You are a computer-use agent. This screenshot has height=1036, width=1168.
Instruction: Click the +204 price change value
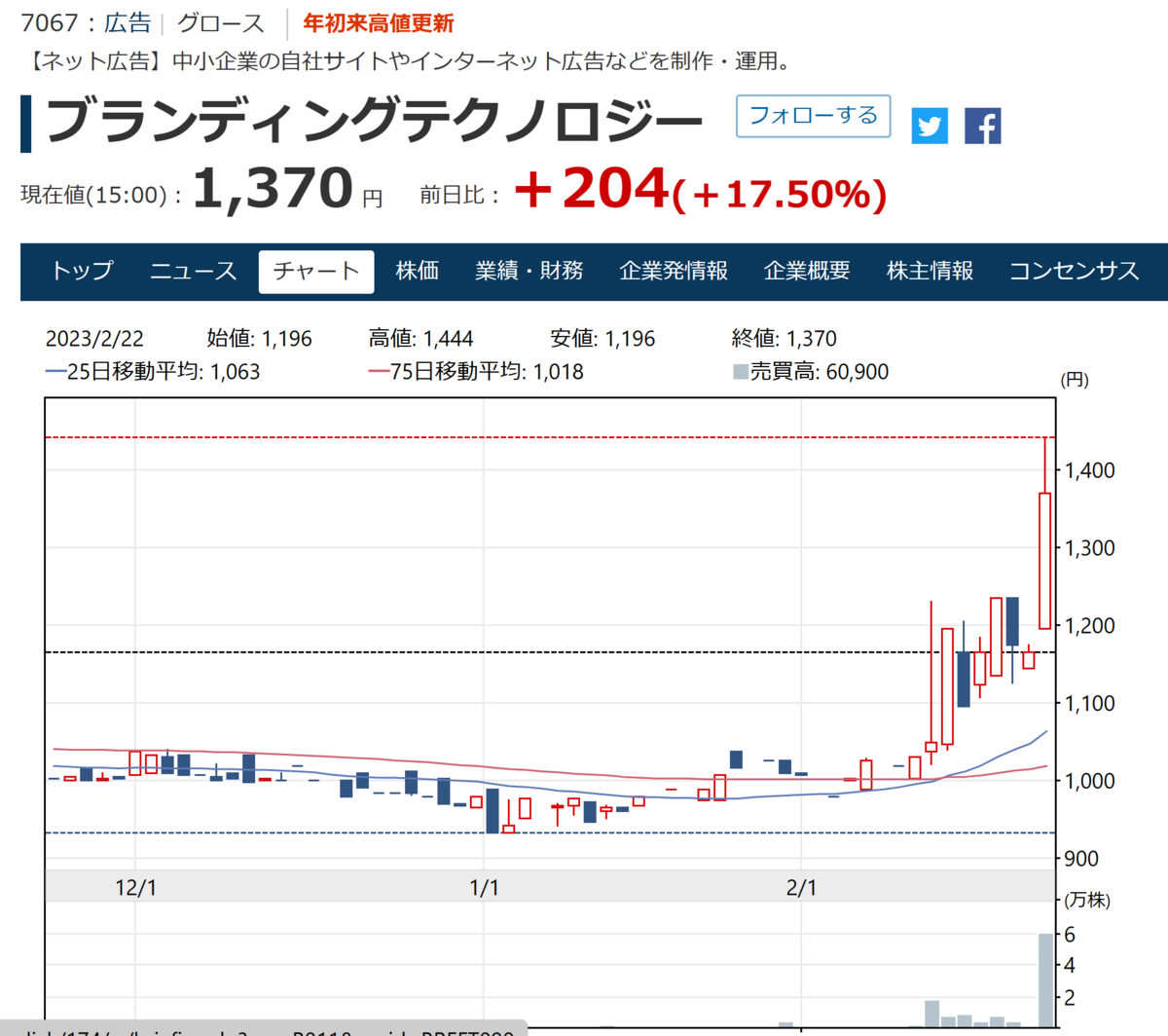(x=592, y=188)
